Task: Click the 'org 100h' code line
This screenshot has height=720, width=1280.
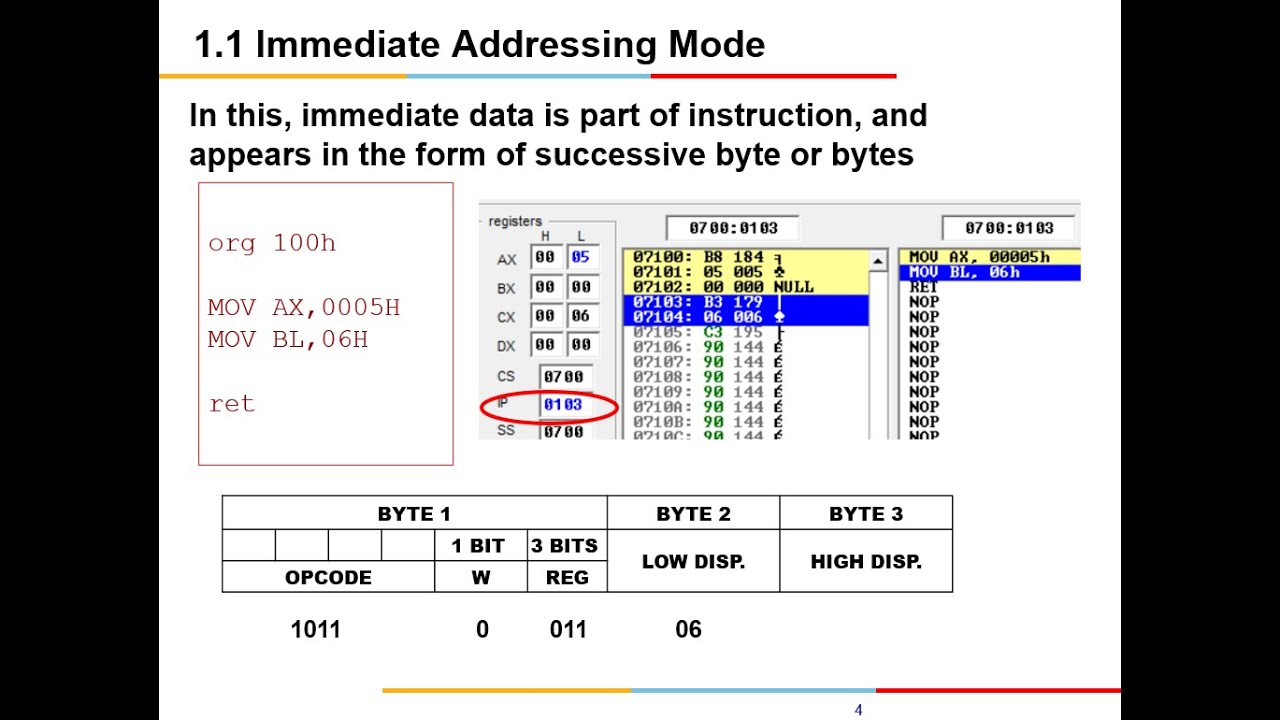Action: tap(272, 243)
